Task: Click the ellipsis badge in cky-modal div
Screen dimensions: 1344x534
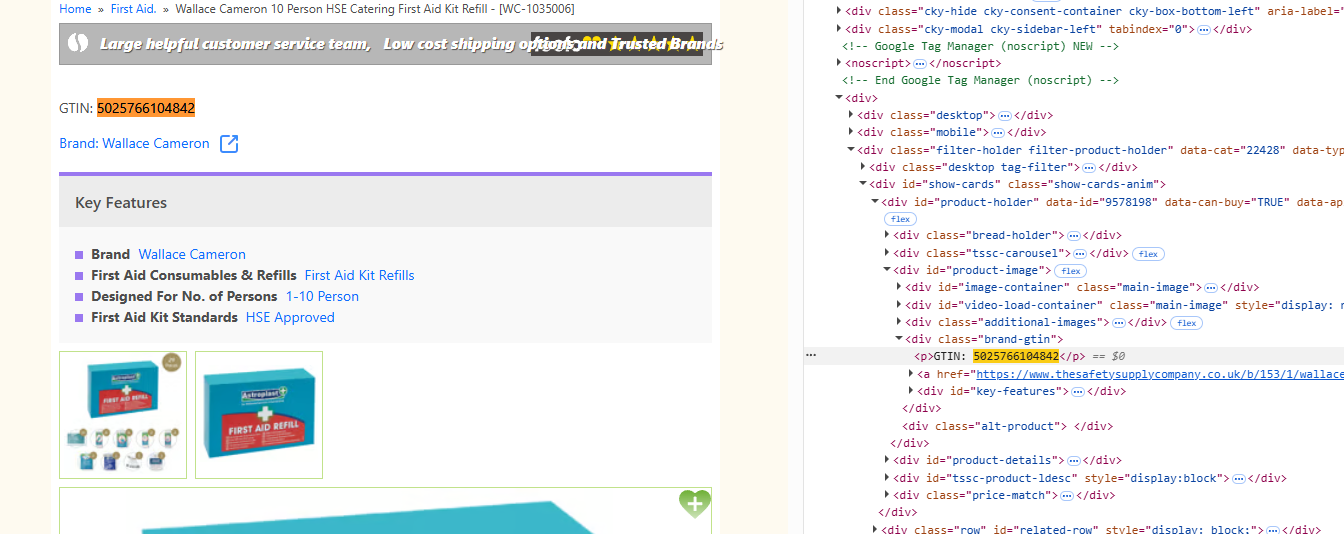Action: click(x=1203, y=29)
